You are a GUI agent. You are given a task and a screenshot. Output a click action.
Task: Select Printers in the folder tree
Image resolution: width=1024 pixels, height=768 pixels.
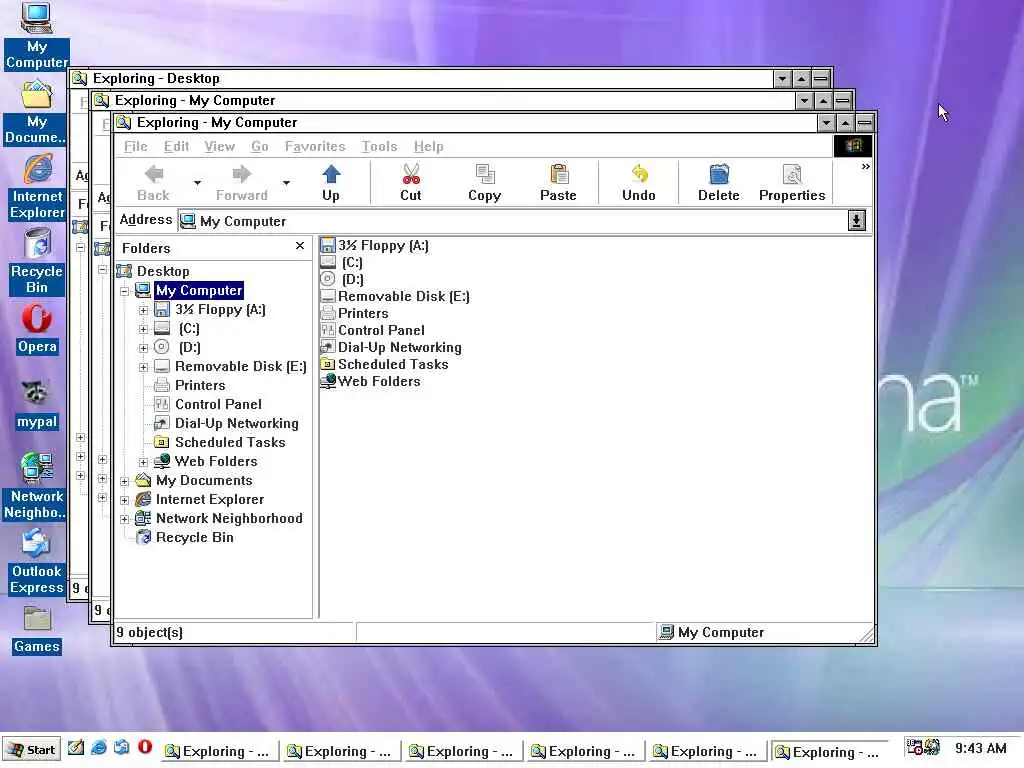tap(200, 385)
